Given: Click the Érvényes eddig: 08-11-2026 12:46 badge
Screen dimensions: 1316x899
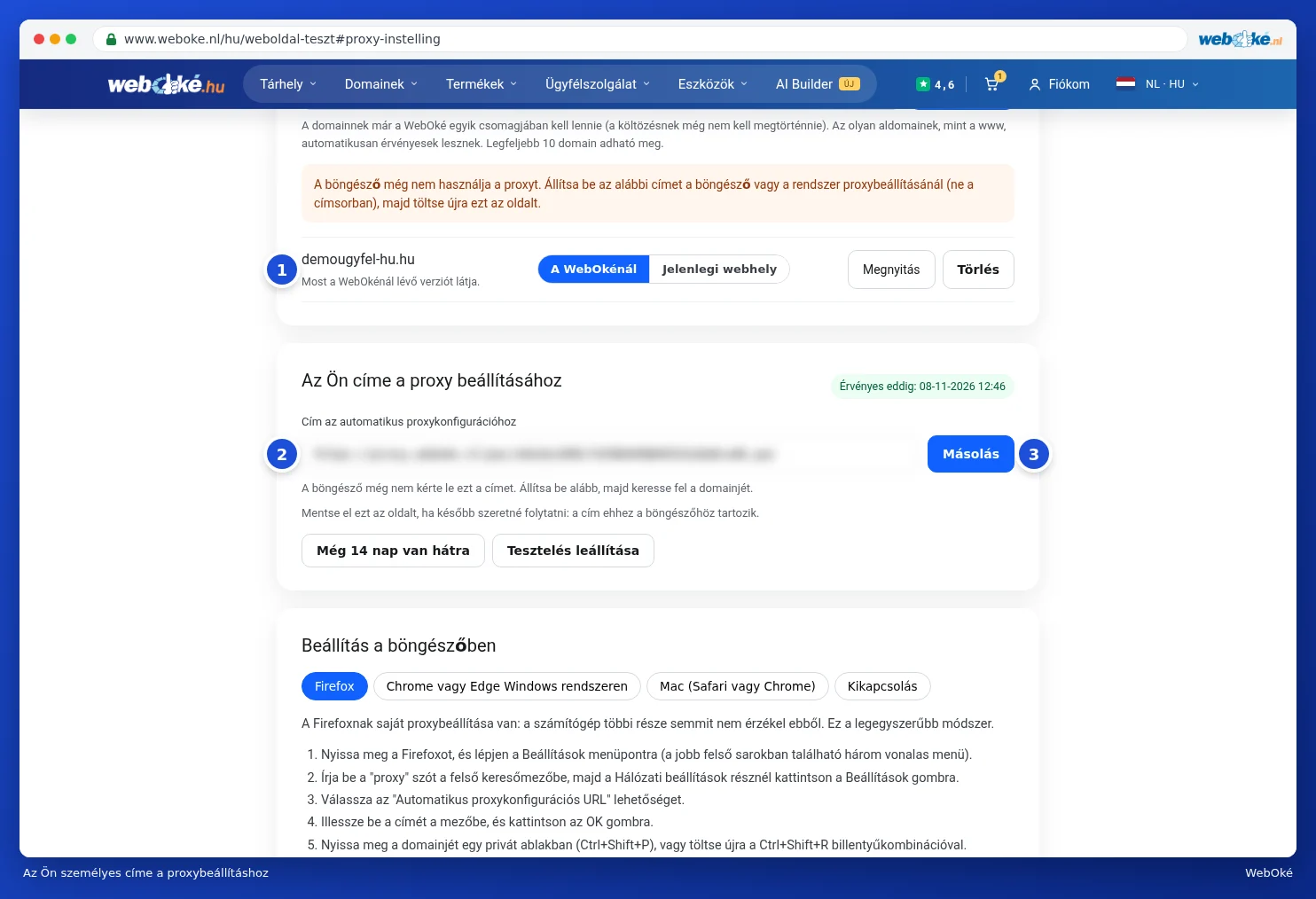Looking at the screenshot, I should click(922, 387).
